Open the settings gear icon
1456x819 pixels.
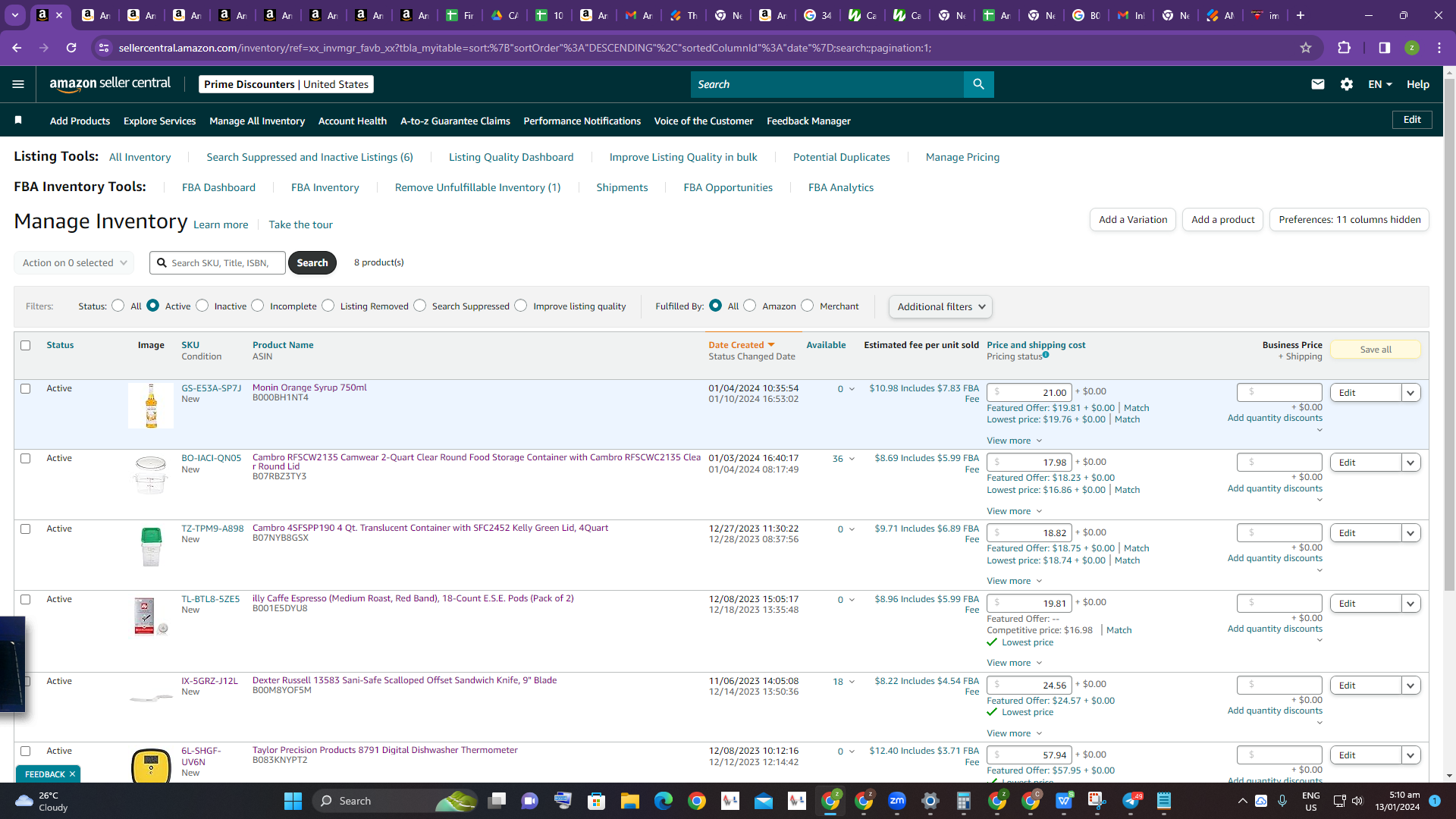point(1347,84)
